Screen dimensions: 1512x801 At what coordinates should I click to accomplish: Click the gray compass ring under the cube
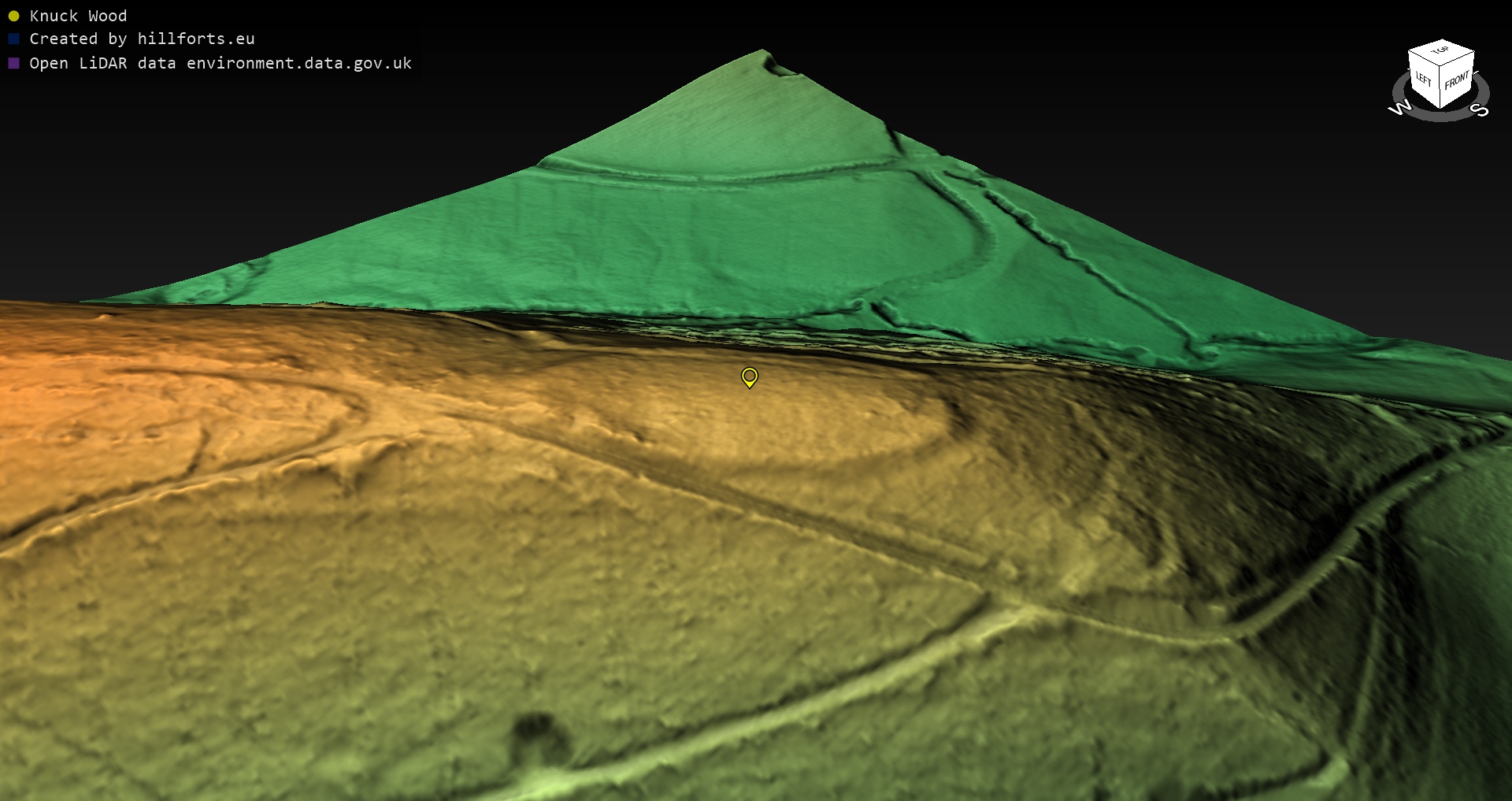(x=1440, y=116)
